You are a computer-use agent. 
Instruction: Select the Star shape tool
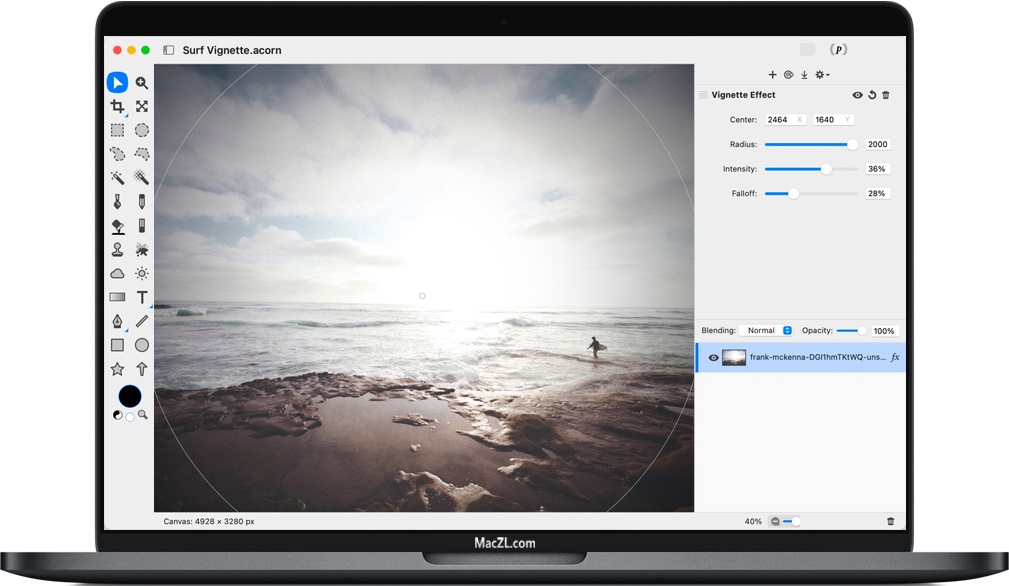[117, 368]
